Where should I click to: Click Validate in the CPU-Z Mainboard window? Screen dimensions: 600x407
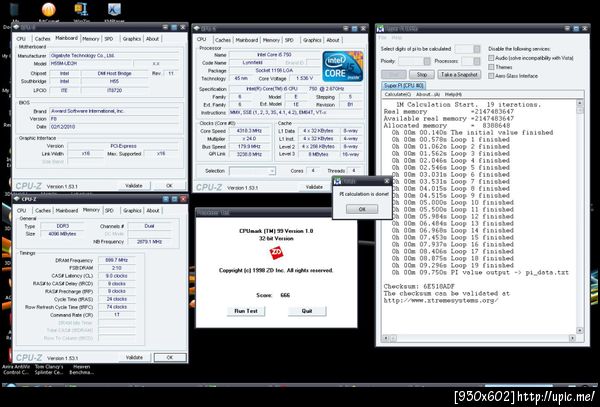point(134,186)
